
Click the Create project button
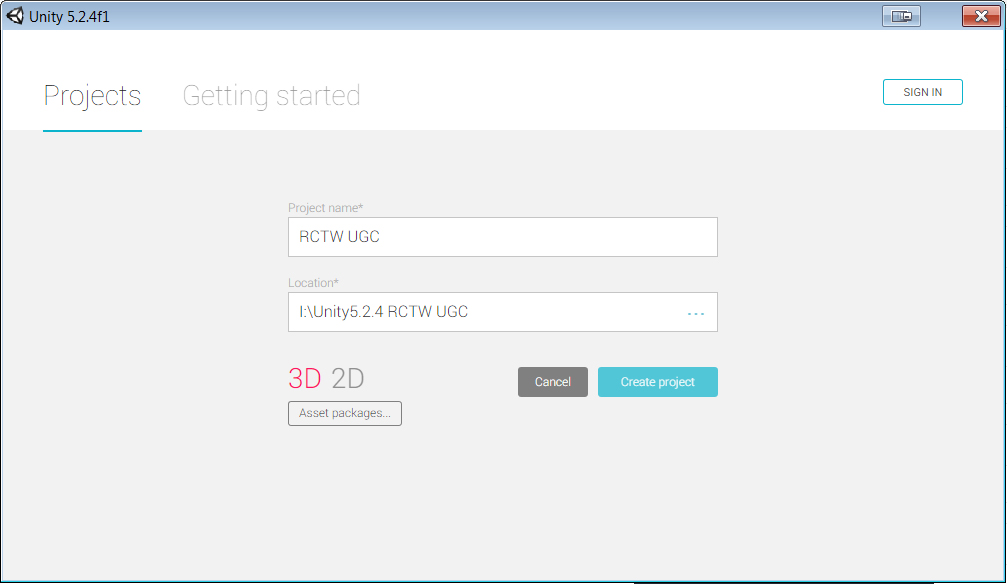[658, 382]
